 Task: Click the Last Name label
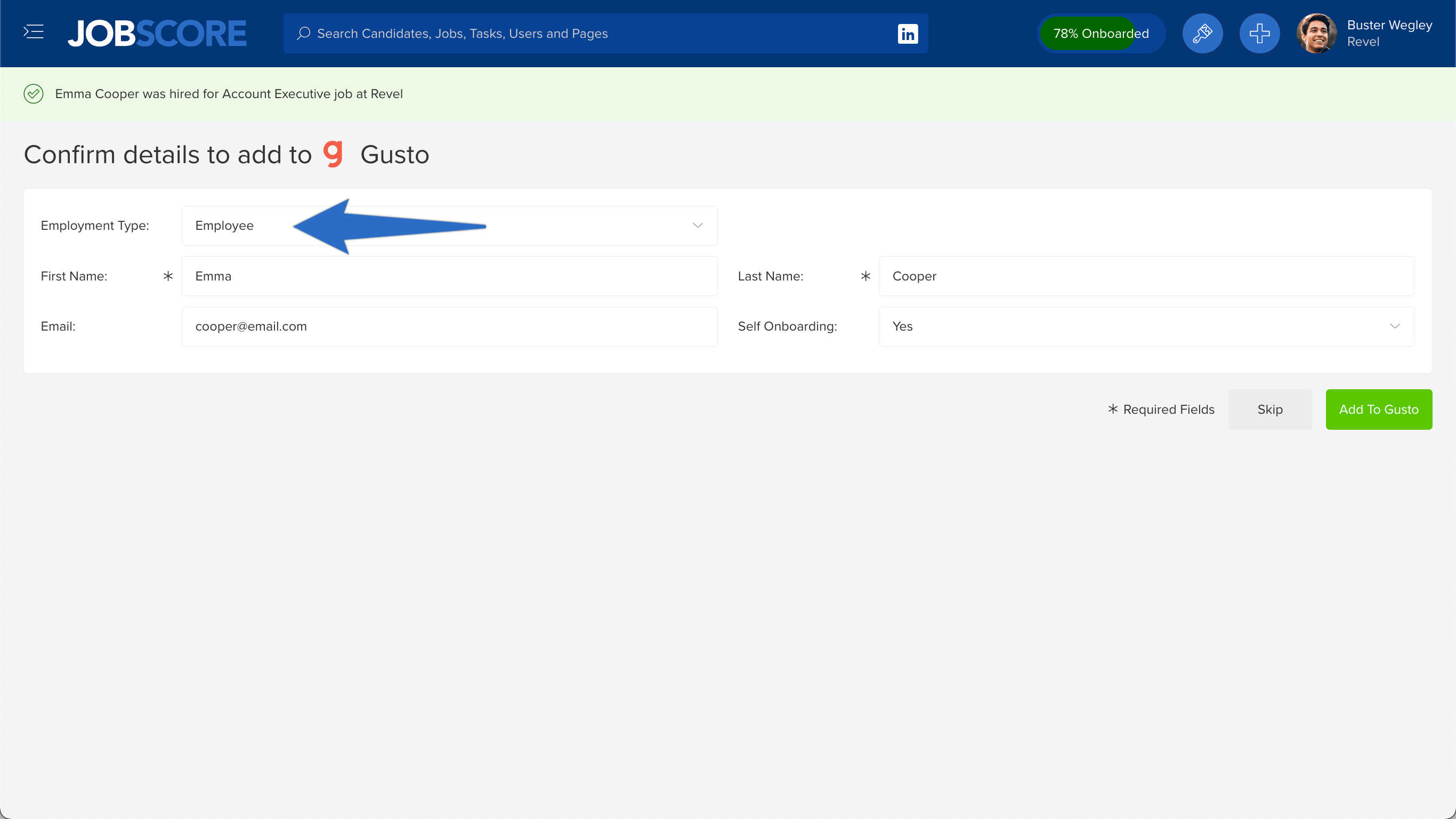pos(771,276)
